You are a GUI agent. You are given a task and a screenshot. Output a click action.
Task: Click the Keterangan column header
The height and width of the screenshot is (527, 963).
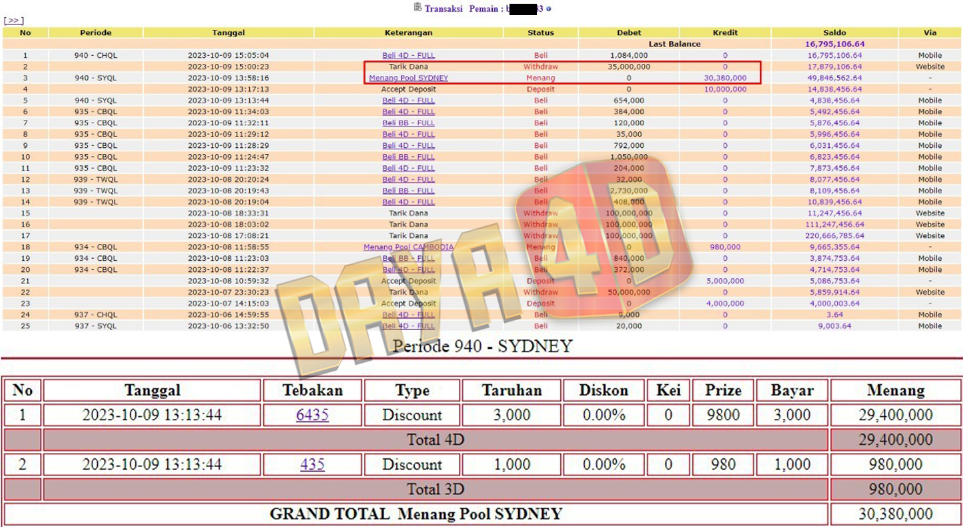point(408,33)
